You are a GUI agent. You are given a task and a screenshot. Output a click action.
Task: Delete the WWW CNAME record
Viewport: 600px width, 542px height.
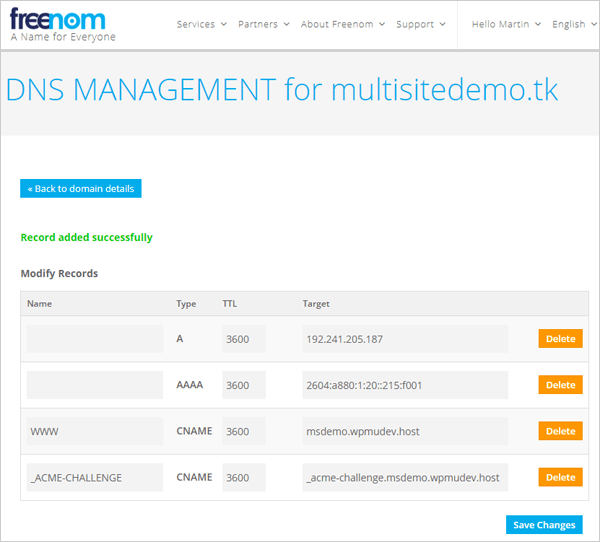[x=560, y=431]
